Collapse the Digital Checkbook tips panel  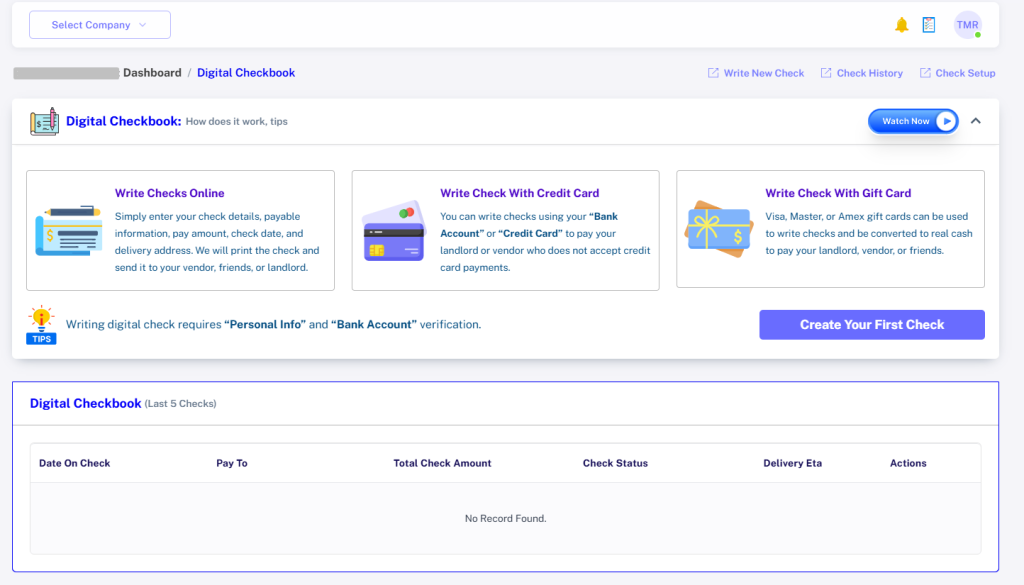(976, 121)
